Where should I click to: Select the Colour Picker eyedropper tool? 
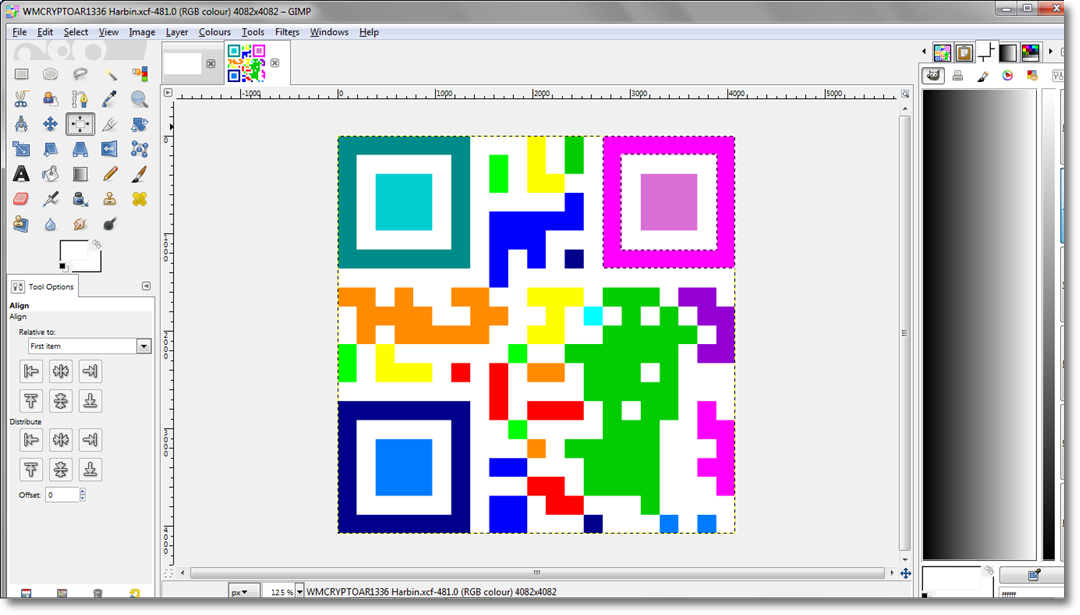click(110, 99)
